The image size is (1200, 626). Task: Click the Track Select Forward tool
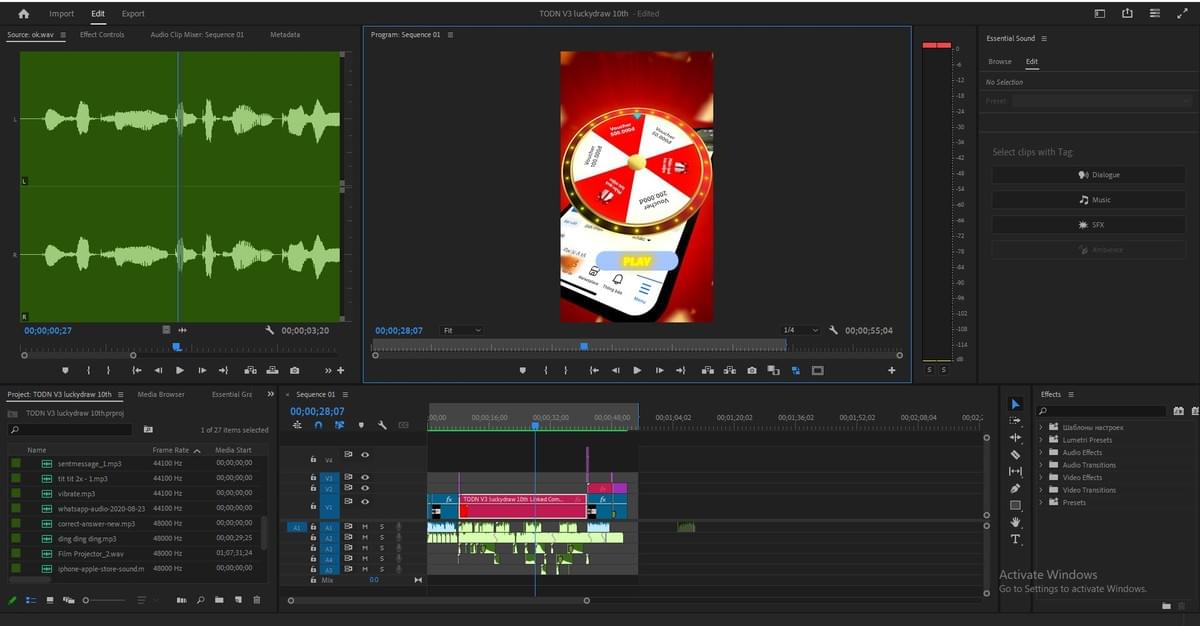coord(1015,420)
